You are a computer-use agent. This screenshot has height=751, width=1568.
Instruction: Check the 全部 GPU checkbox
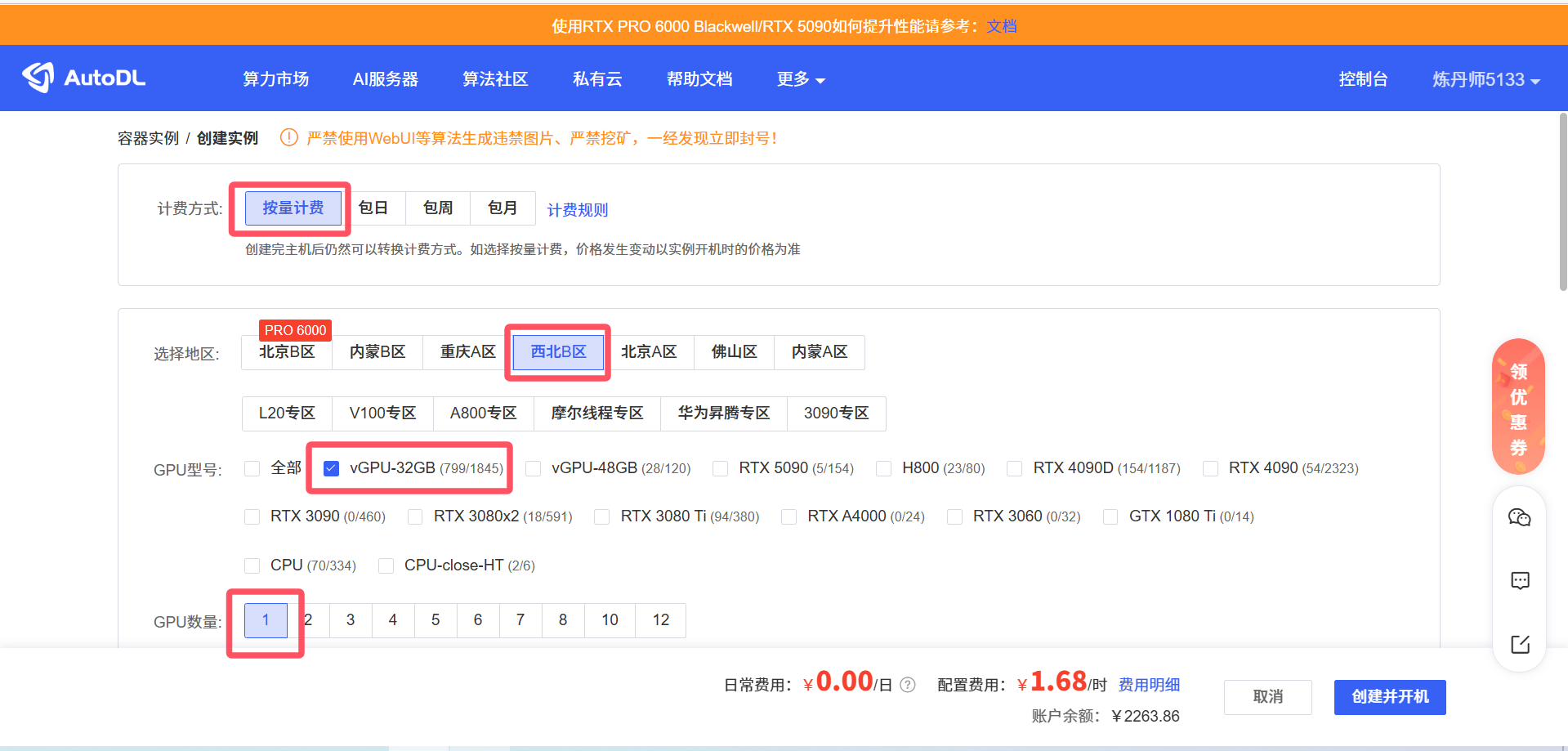[252, 468]
